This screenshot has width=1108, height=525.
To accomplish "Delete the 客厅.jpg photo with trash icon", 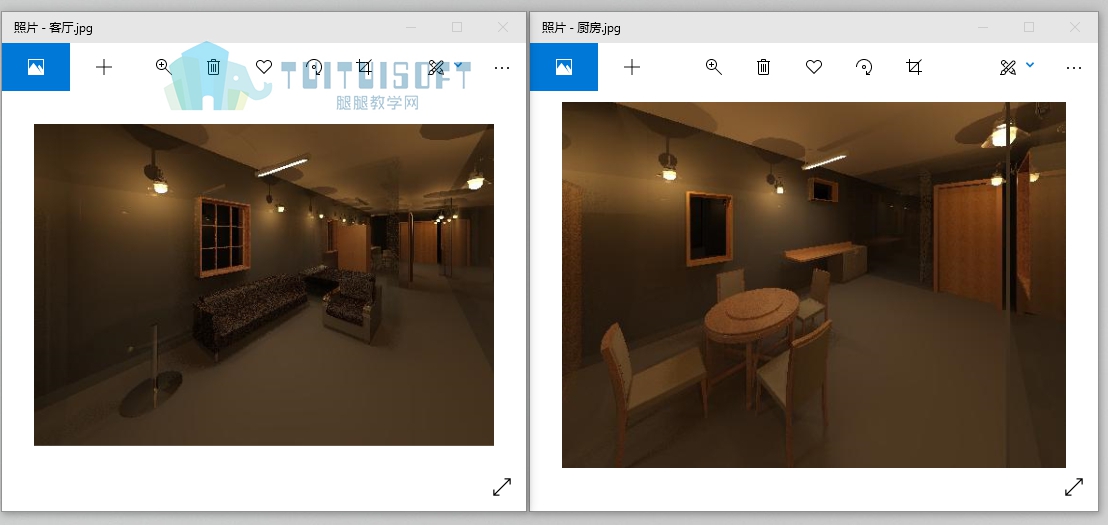I will click(213, 67).
